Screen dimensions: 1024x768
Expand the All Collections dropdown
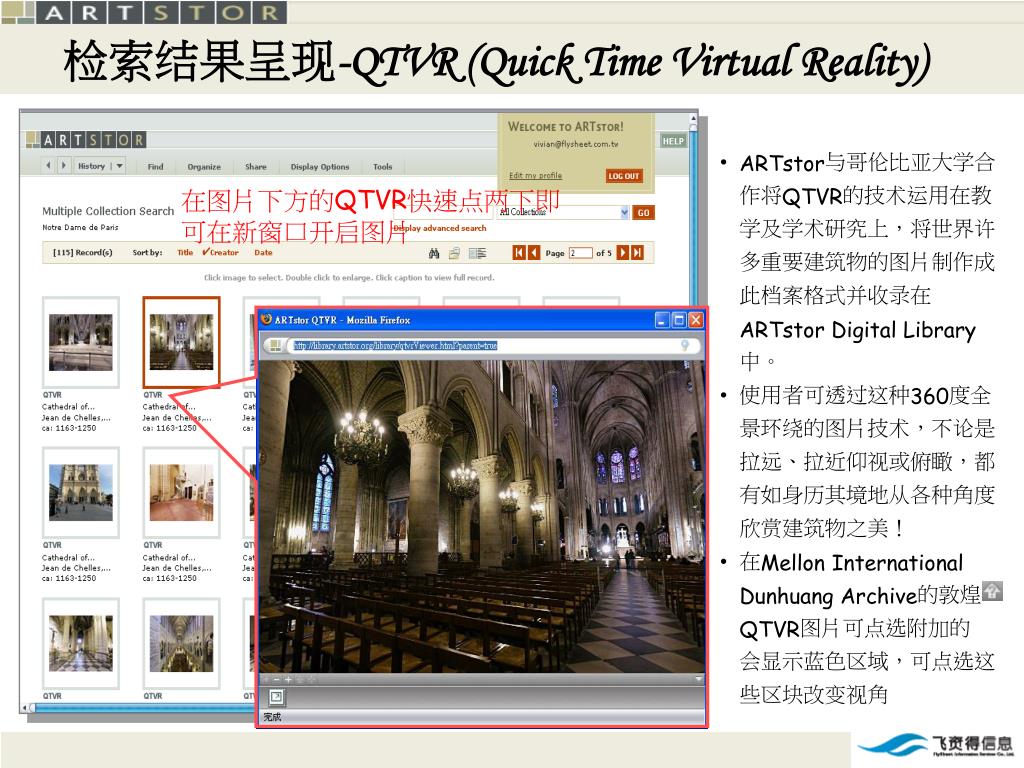click(624, 212)
